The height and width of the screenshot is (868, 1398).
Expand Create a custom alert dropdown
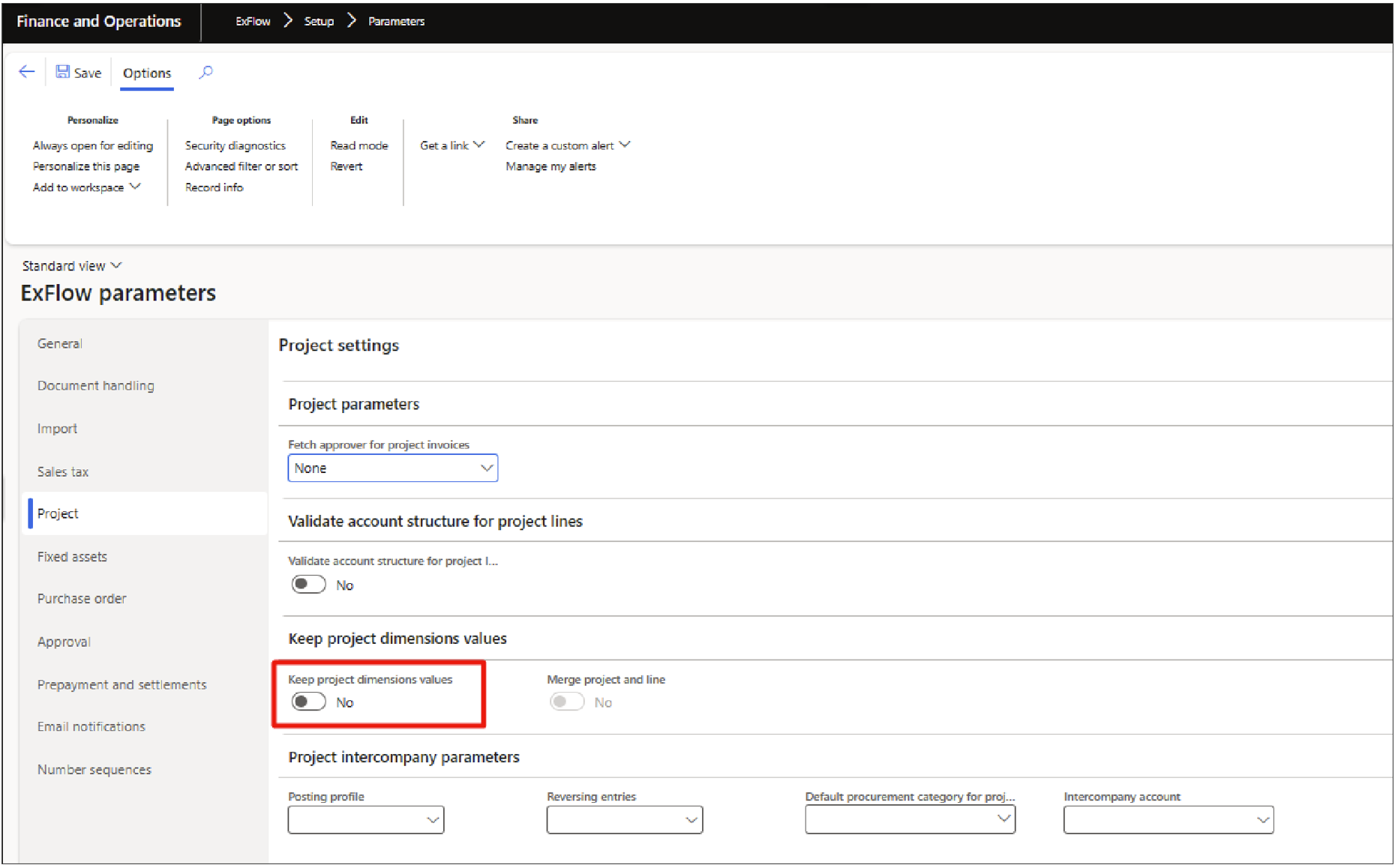[x=568, y=145]
